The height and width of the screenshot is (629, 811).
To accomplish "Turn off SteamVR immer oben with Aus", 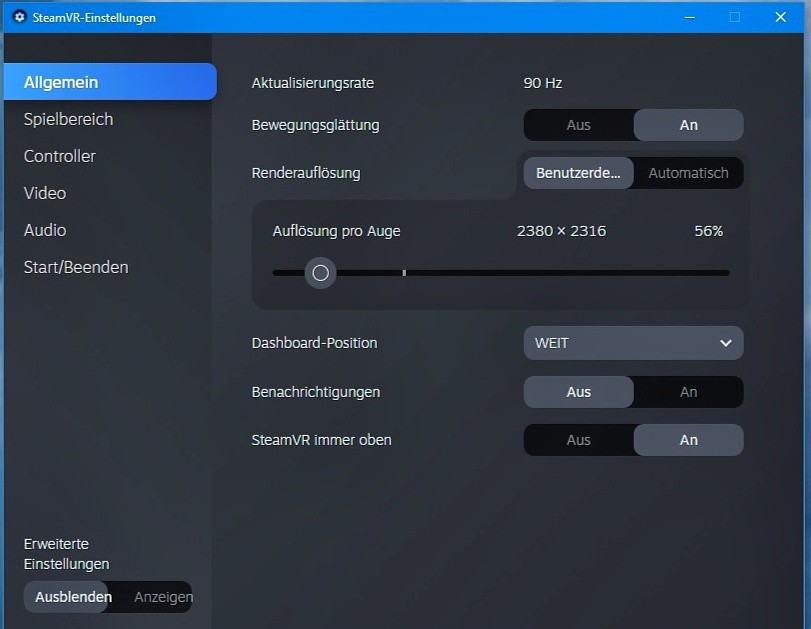I will click(578, 440).
